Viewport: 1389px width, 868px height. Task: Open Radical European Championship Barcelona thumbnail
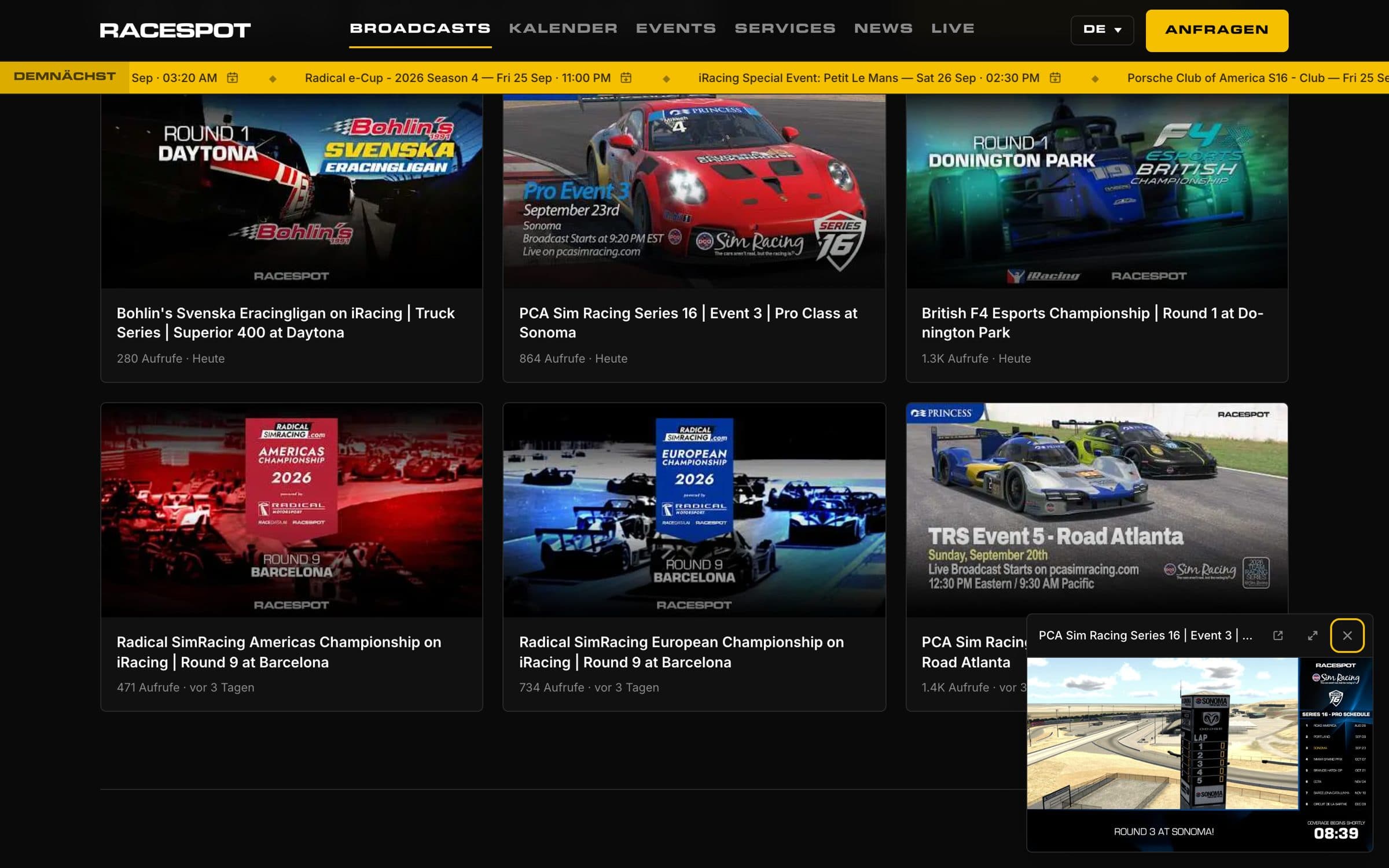tap(694, 510)
